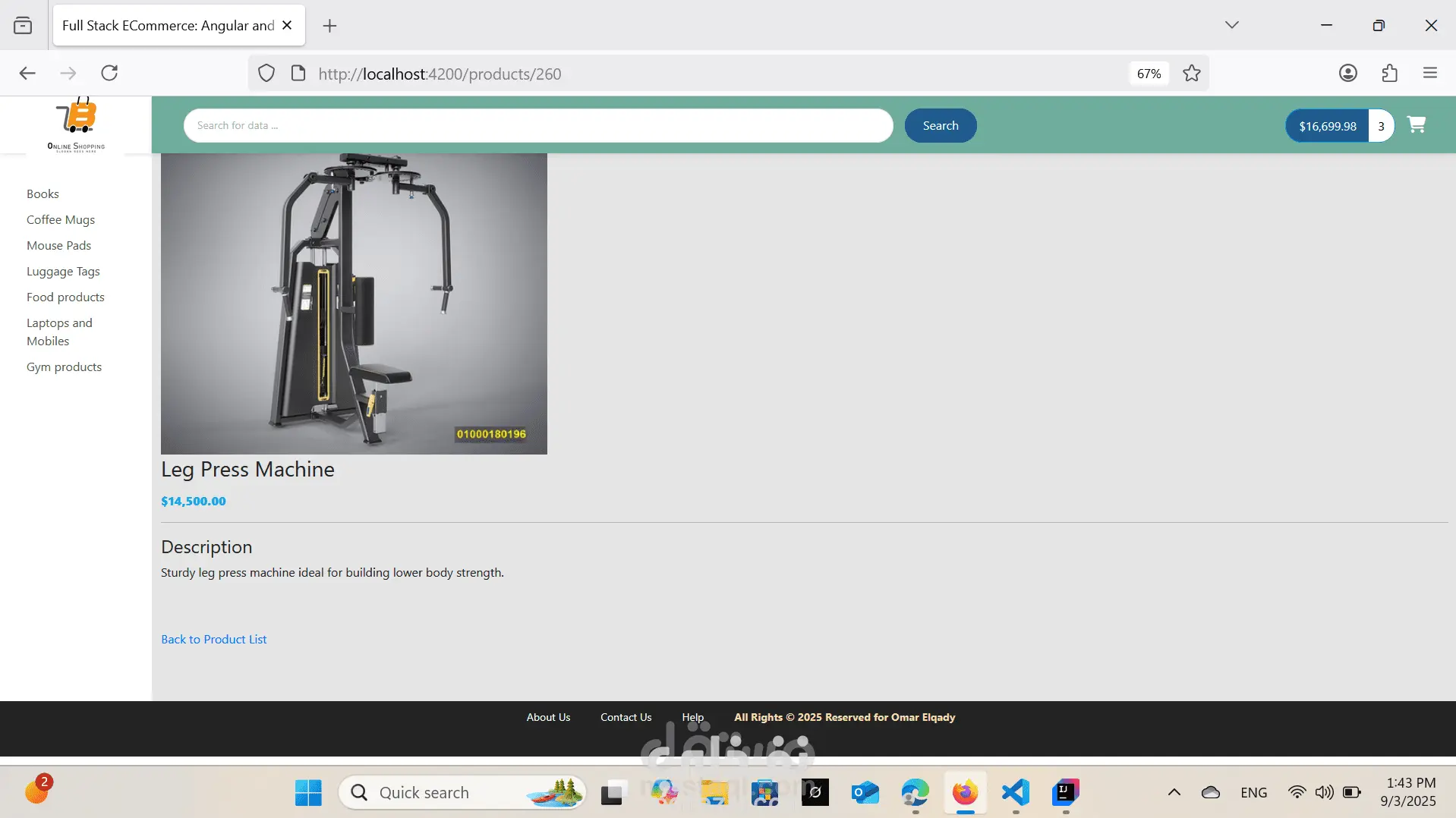Screen dimensions: 1456x818
Task: Follow the Back to Product List link
Action: click(214, 640)
